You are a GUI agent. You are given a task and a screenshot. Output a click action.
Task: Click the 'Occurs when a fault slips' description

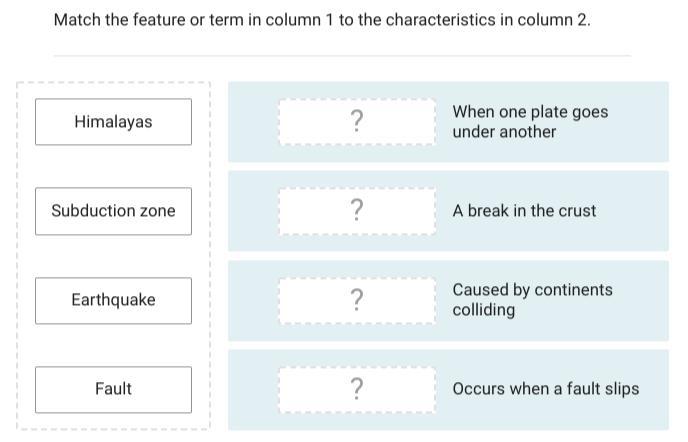545,389
